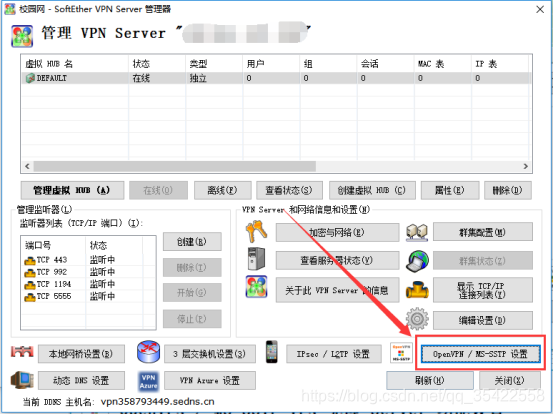
Task: Click listener 创建(R) create button
Action: tap(192, 242)
